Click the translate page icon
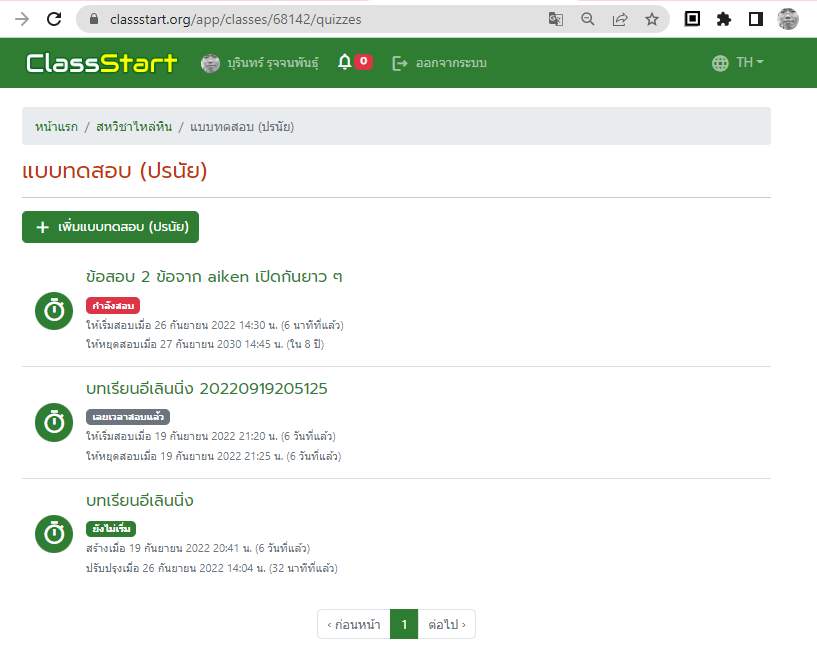Image resolution: width=817 pixels, height=648 pixels. pos(556,18)
